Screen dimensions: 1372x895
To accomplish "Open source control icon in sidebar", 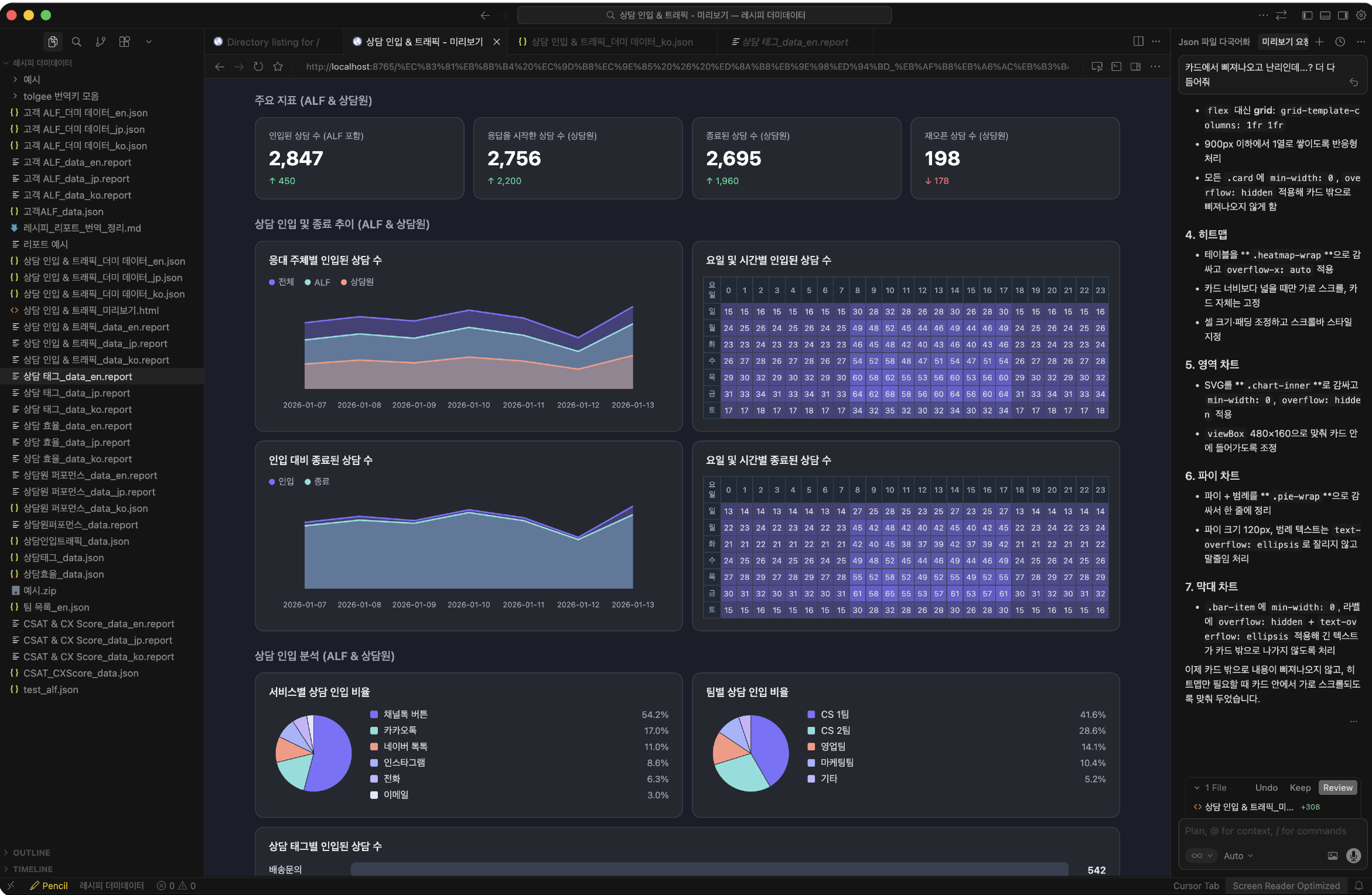I will [x=101, y=42].
